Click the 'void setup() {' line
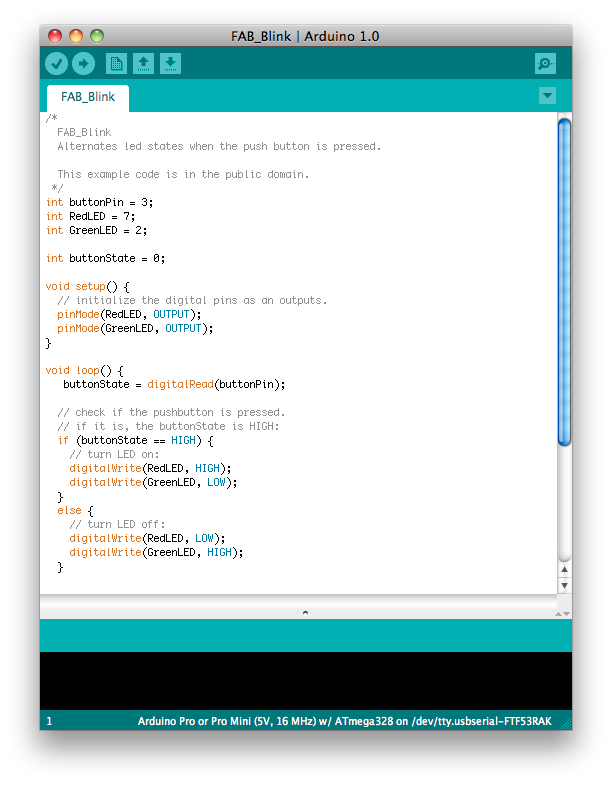This screenshot has height=785, width=612. pos(88,286)
